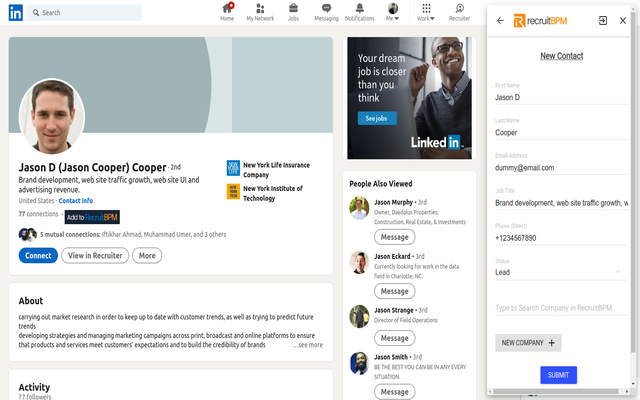Click the Email Address field
The width and height of the screenshot is (640, 400).
561,168
